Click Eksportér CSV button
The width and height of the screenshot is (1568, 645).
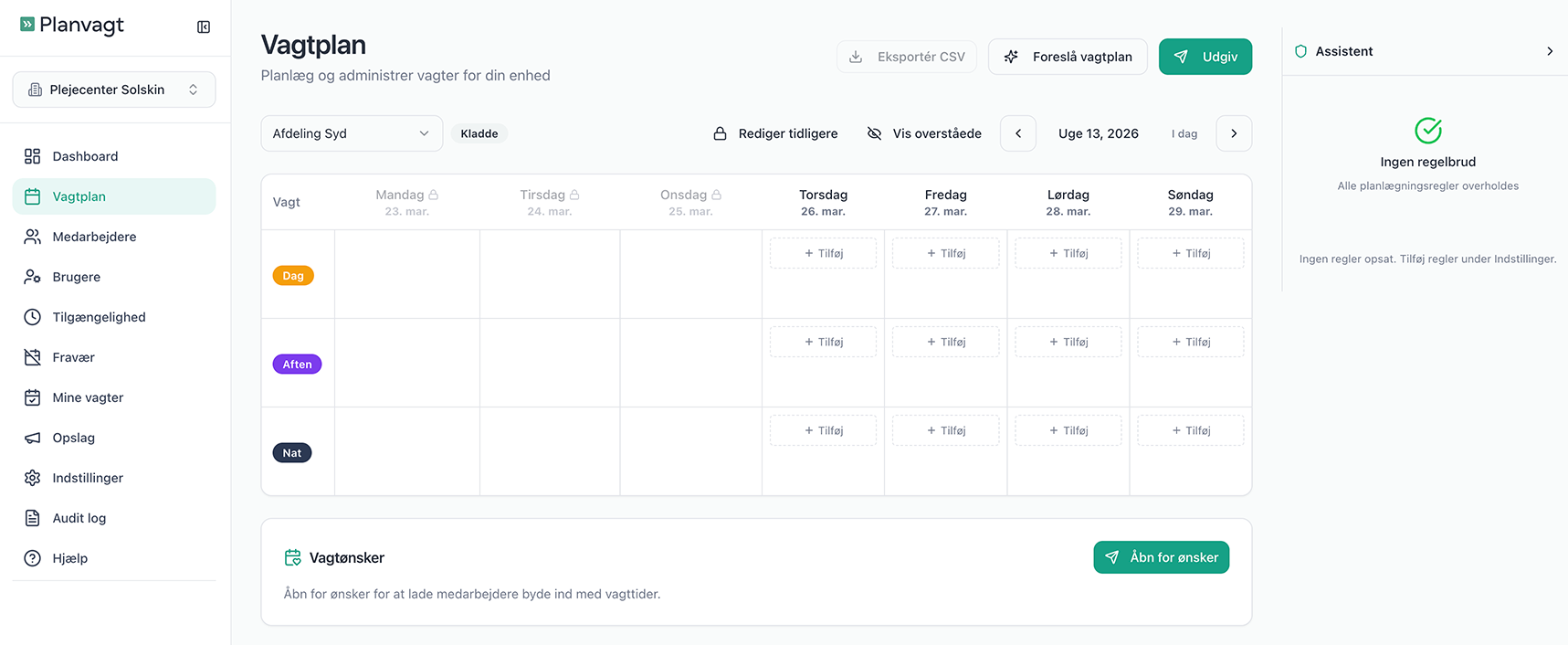click(x=907, y=57)
